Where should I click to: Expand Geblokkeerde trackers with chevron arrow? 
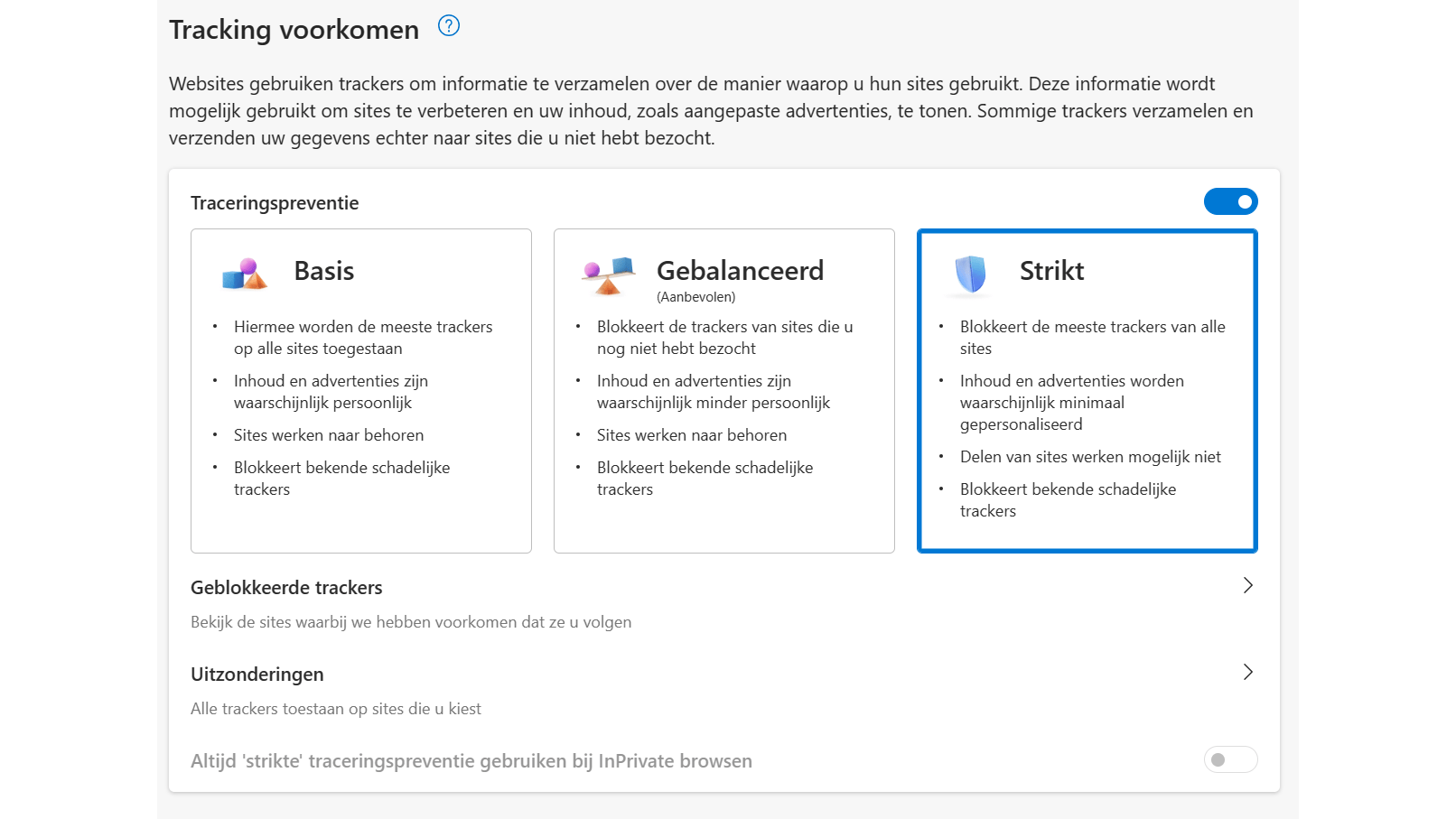click(x=1247, y=586)
